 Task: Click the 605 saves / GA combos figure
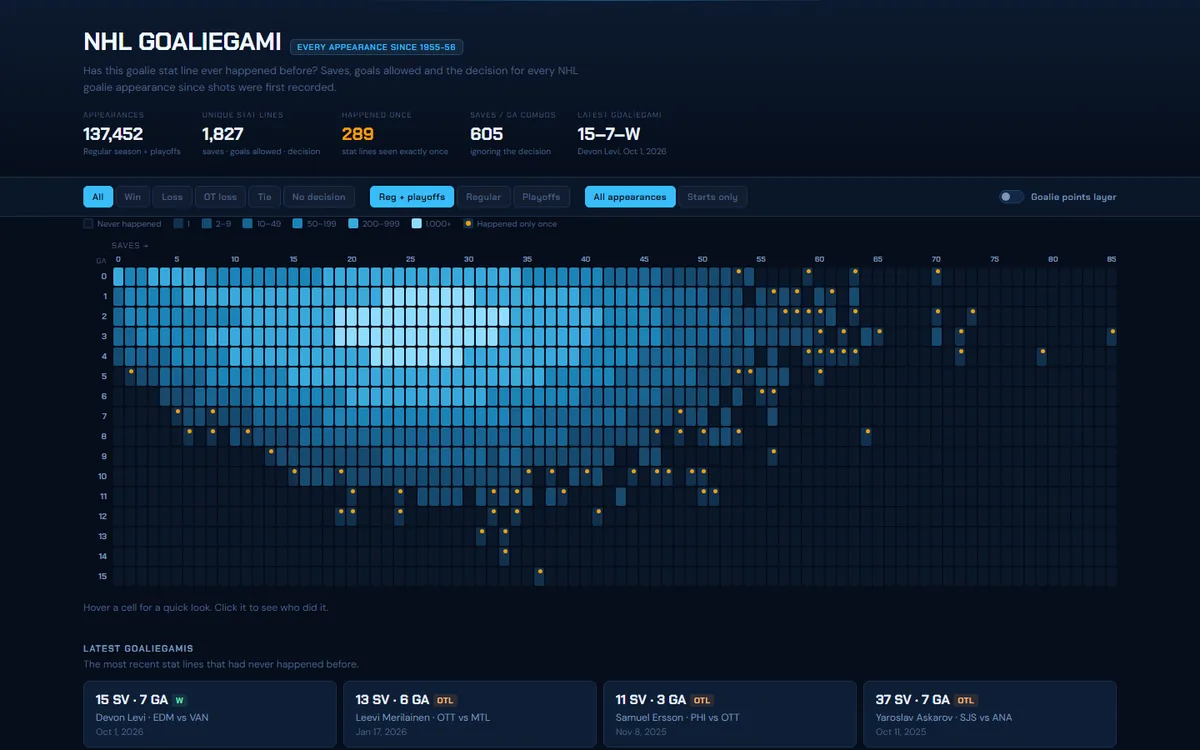click(486, 134)
